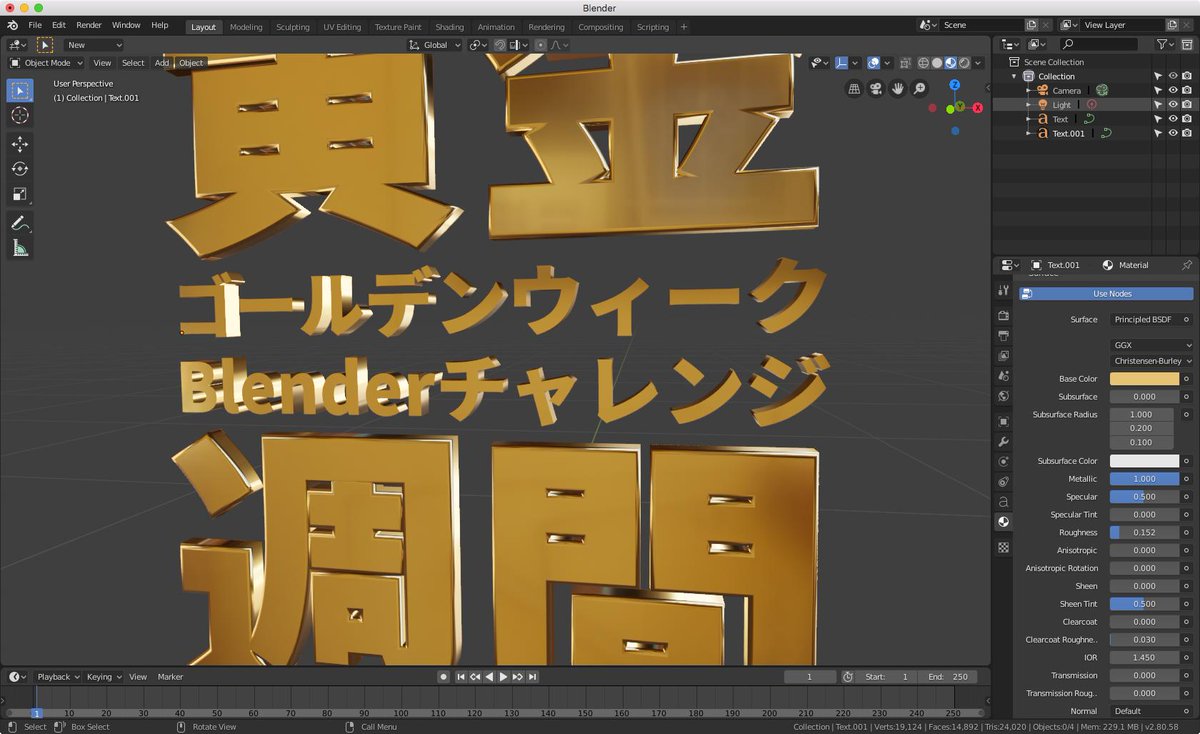The image size is (1200, 734).
Task: Open the Keying dropdown in timeline
Action: pyautogui.click(x=103, y=677)
